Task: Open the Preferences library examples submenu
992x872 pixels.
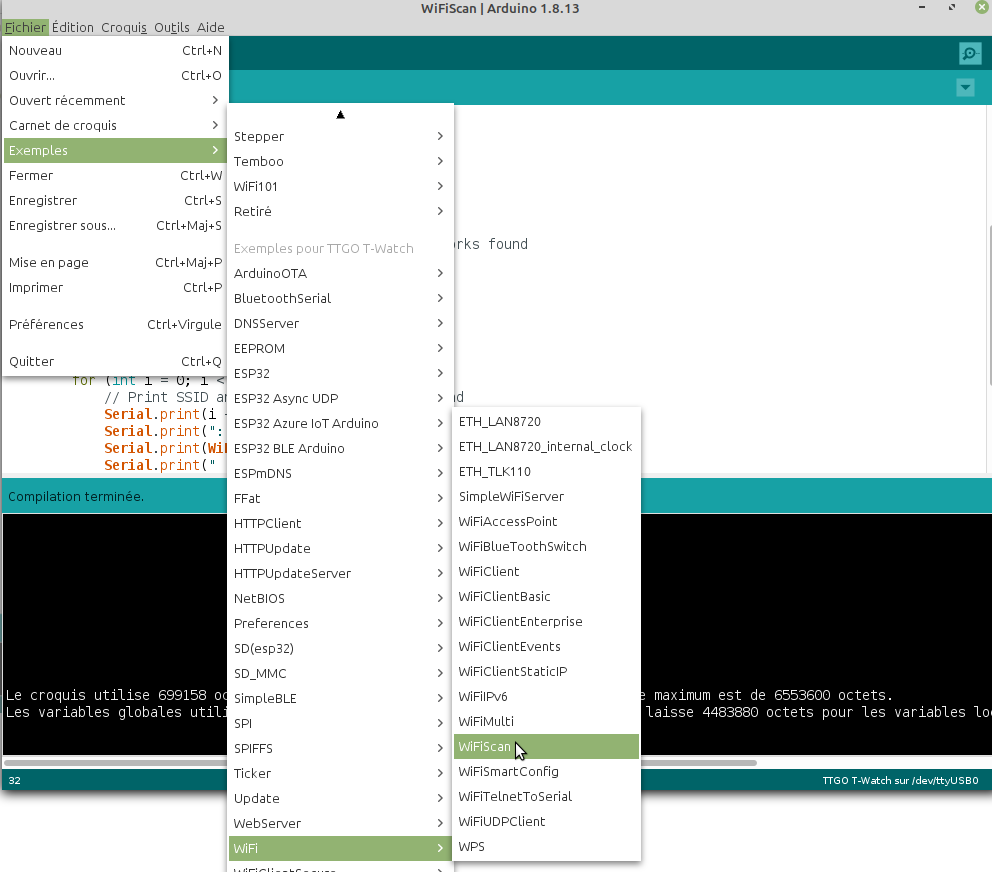Action: pos(340,623)
